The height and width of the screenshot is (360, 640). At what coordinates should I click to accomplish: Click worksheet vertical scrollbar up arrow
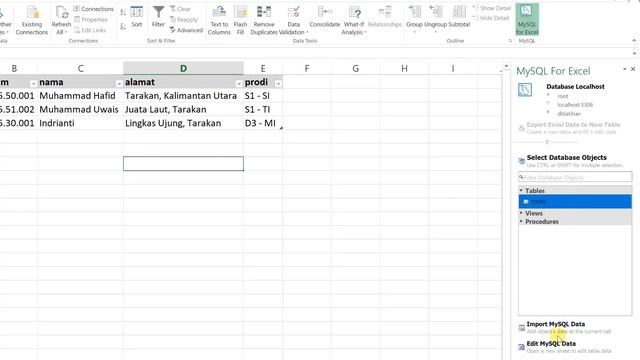coord(506,66)
